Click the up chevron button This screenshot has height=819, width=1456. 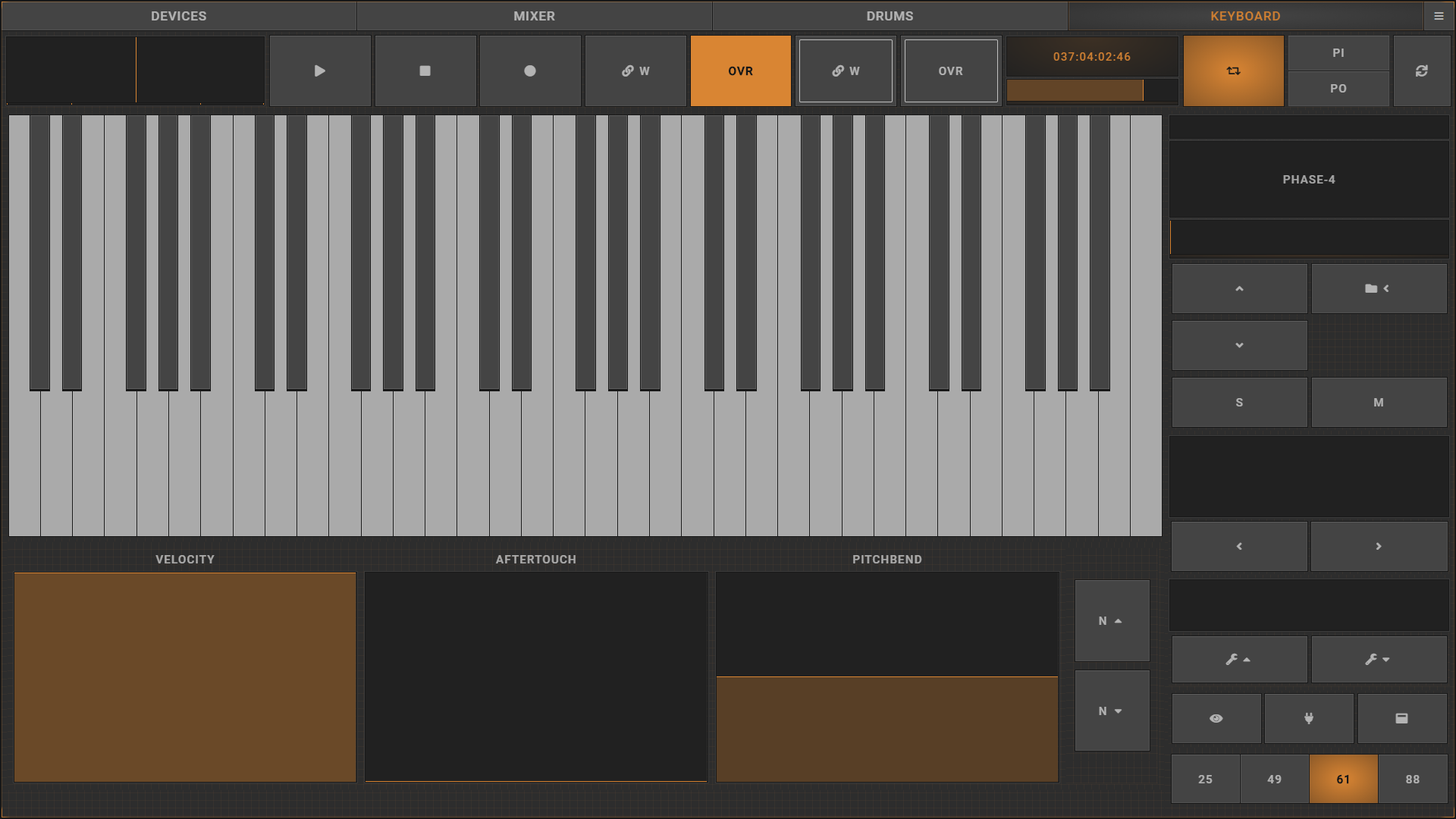[x=1239, y=288]
